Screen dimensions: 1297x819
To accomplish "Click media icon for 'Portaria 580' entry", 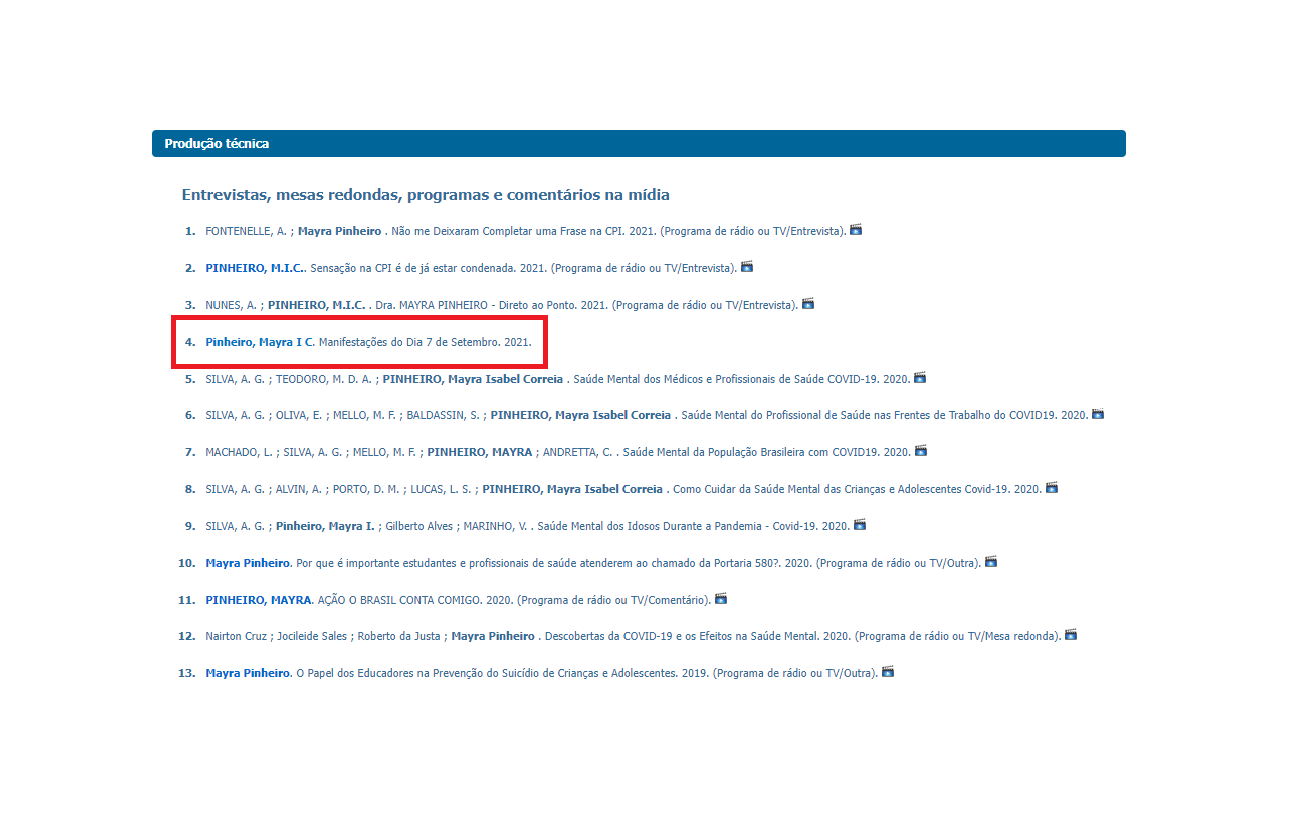I will click(991, 562).
